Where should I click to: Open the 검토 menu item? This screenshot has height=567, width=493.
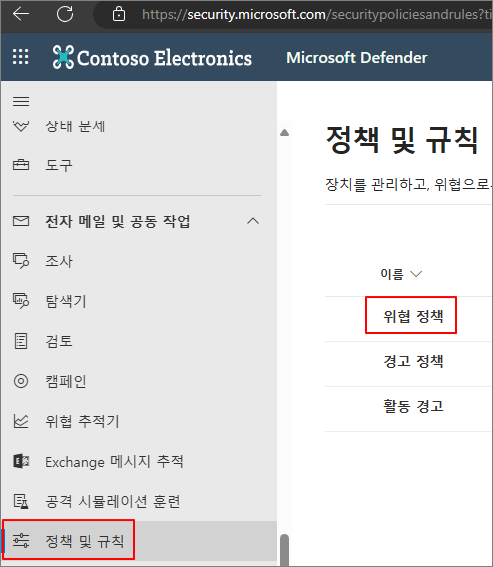[59, 341]
